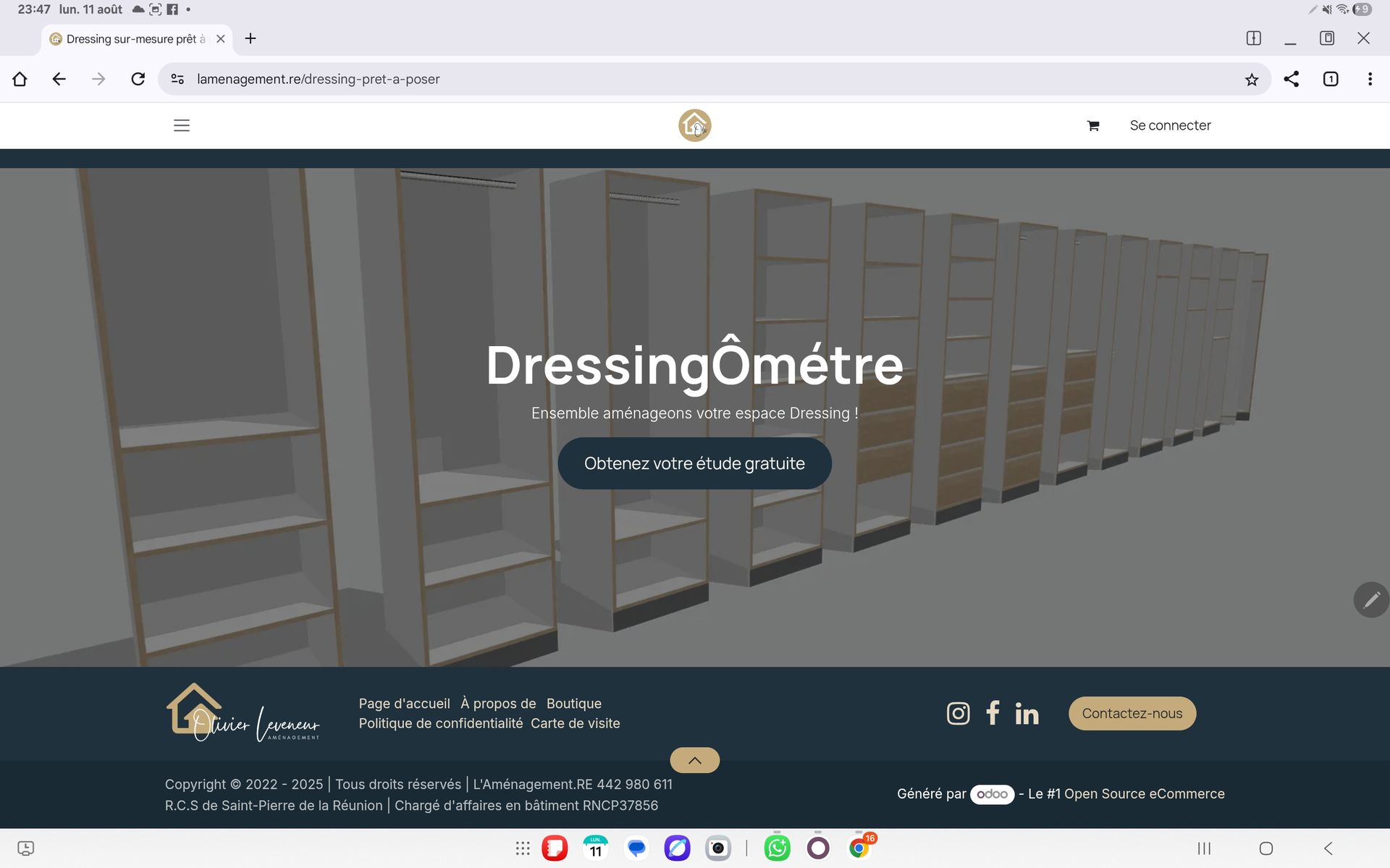Toggle split screen view icon
This screenshot has width=1390, height=868.
[1253, 38]
